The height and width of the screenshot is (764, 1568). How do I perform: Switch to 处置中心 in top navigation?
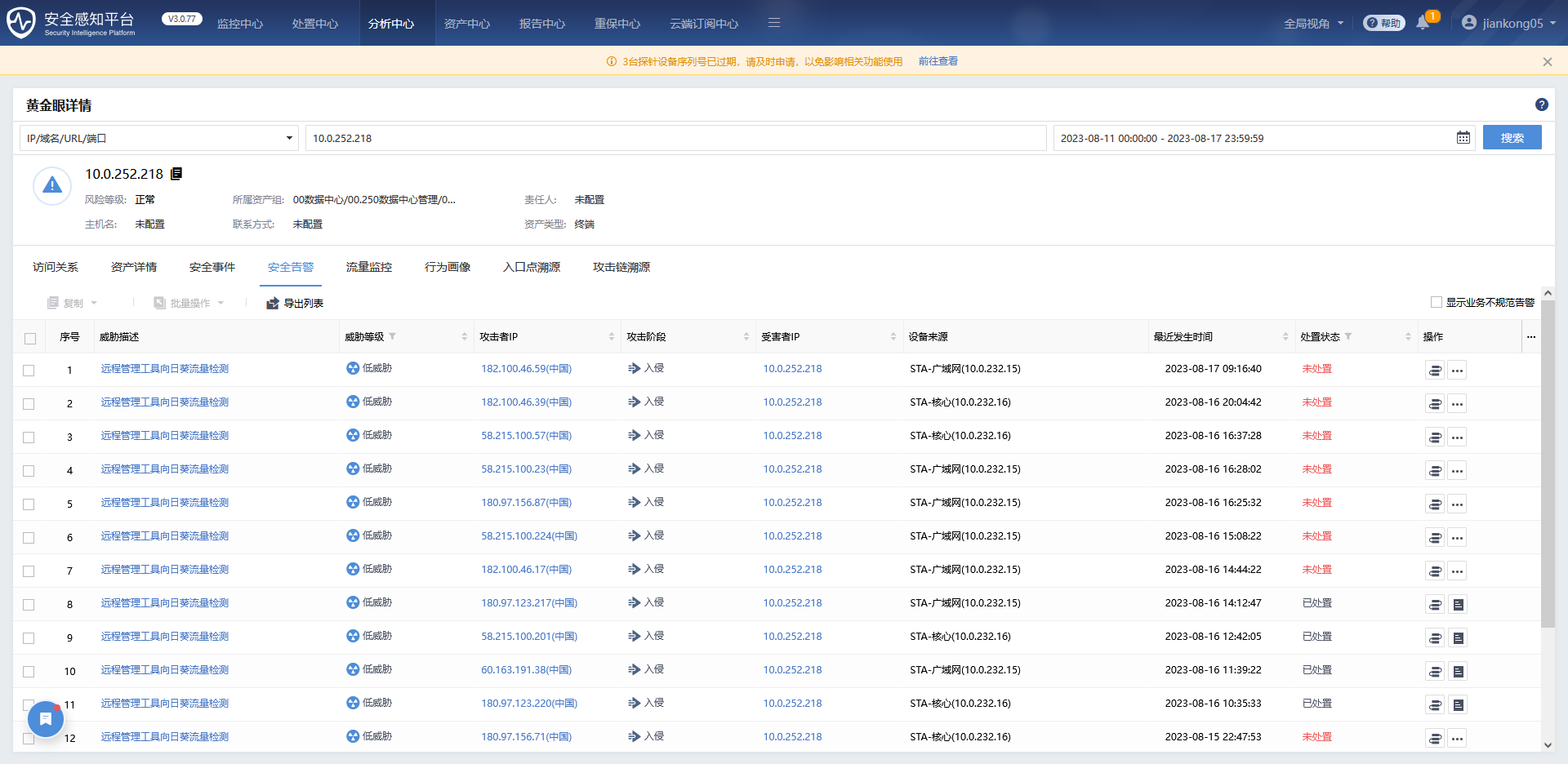(x=315, y=24)
